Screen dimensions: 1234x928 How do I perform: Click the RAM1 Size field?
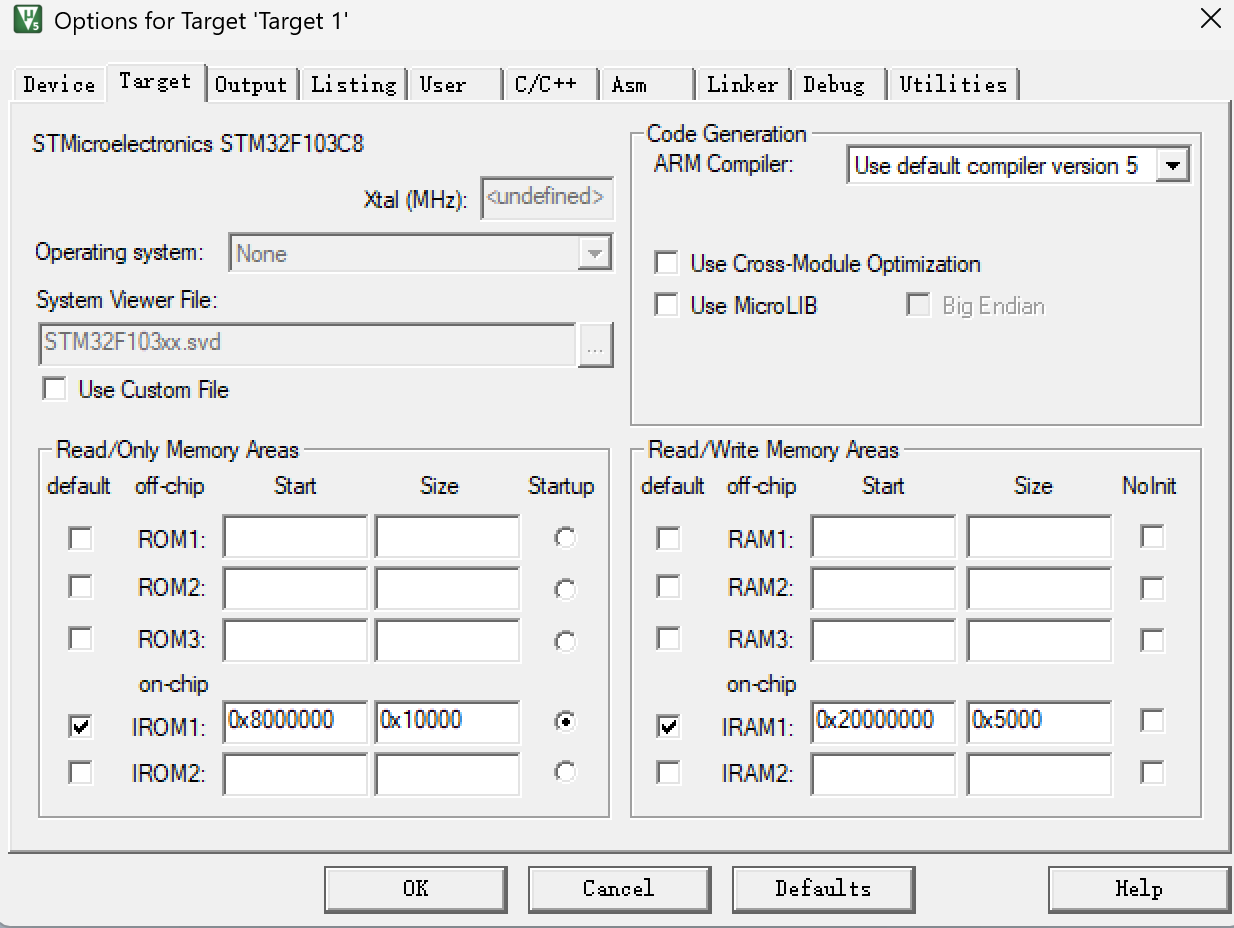(1039, 537)
